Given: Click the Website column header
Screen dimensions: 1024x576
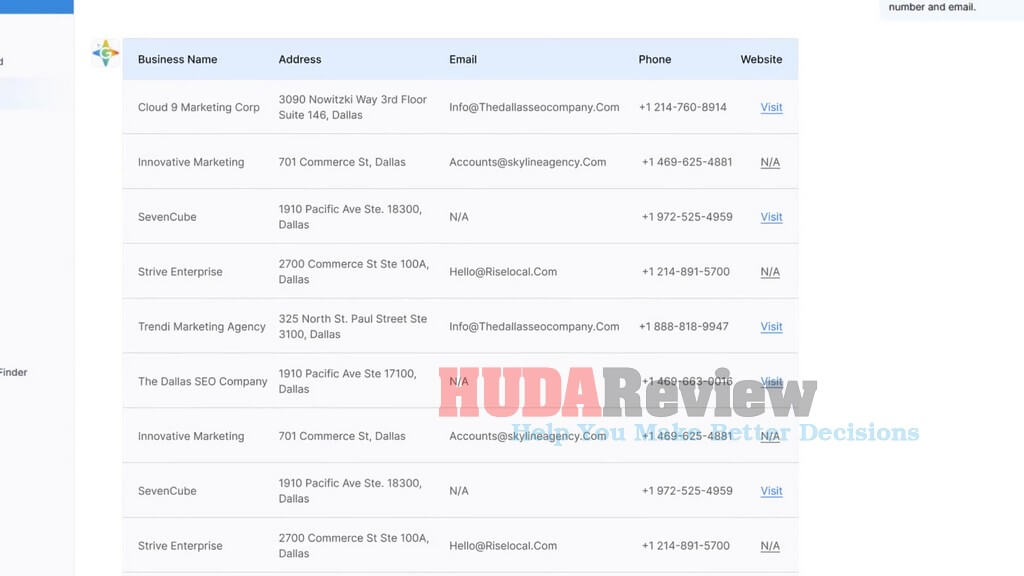Looking at the screenshot, I should tap(761, 59).
